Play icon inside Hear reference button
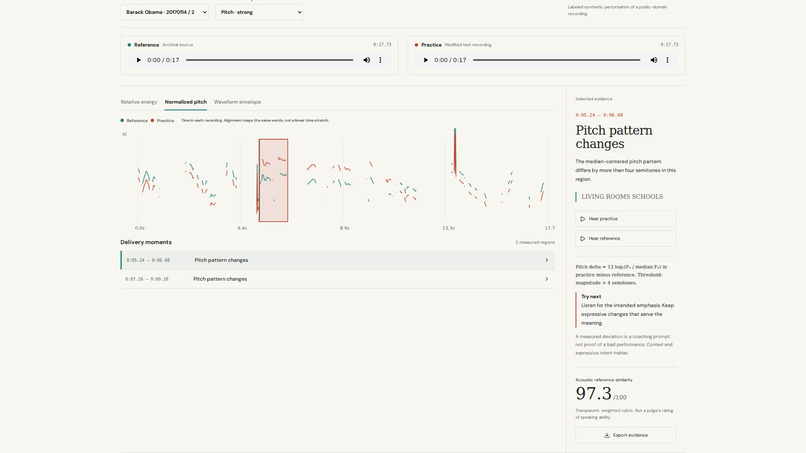Viewport: 806px width, 453px height. tap(582, 239)
